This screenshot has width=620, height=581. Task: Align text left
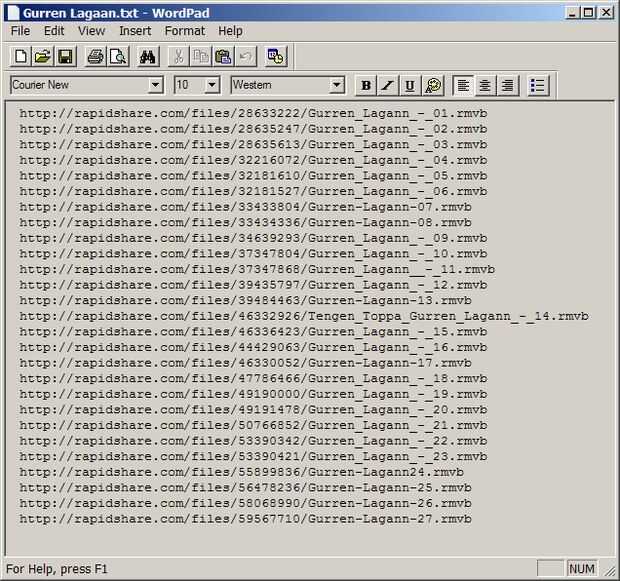[463, 85]
